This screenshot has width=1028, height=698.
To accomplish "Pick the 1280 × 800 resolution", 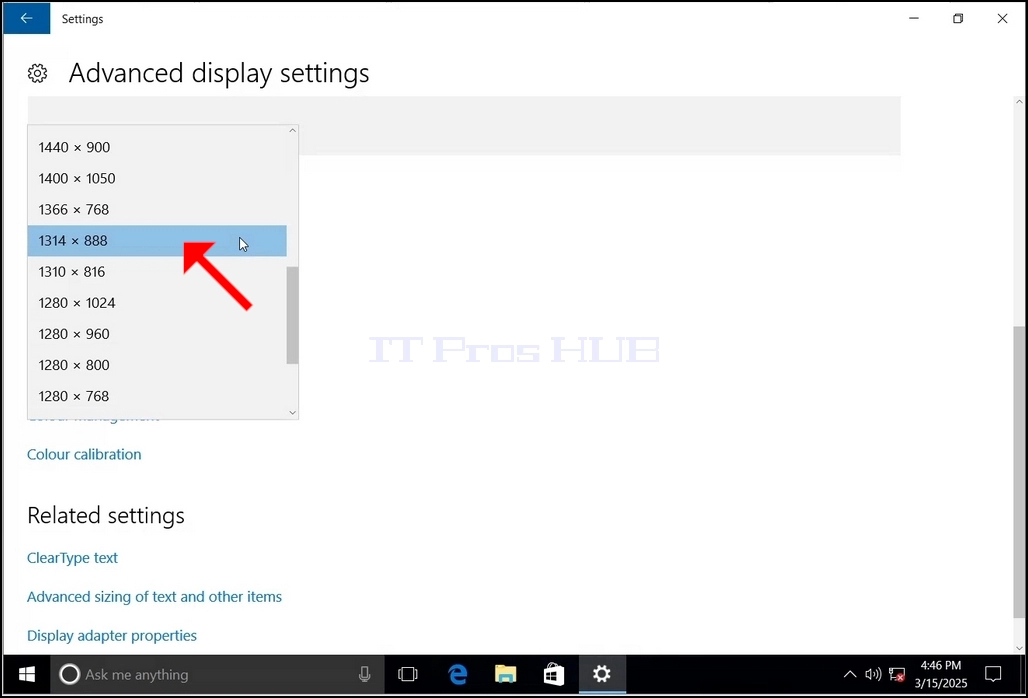I will 157,365.
